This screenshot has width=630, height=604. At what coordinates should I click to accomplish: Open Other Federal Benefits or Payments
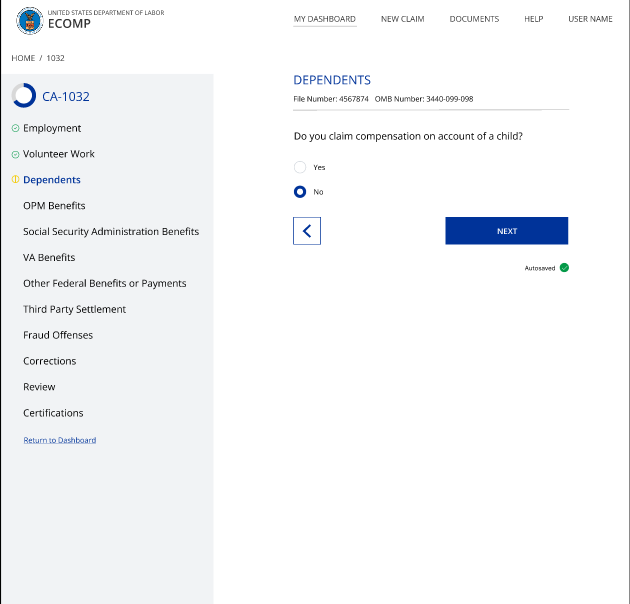point(104,283)
